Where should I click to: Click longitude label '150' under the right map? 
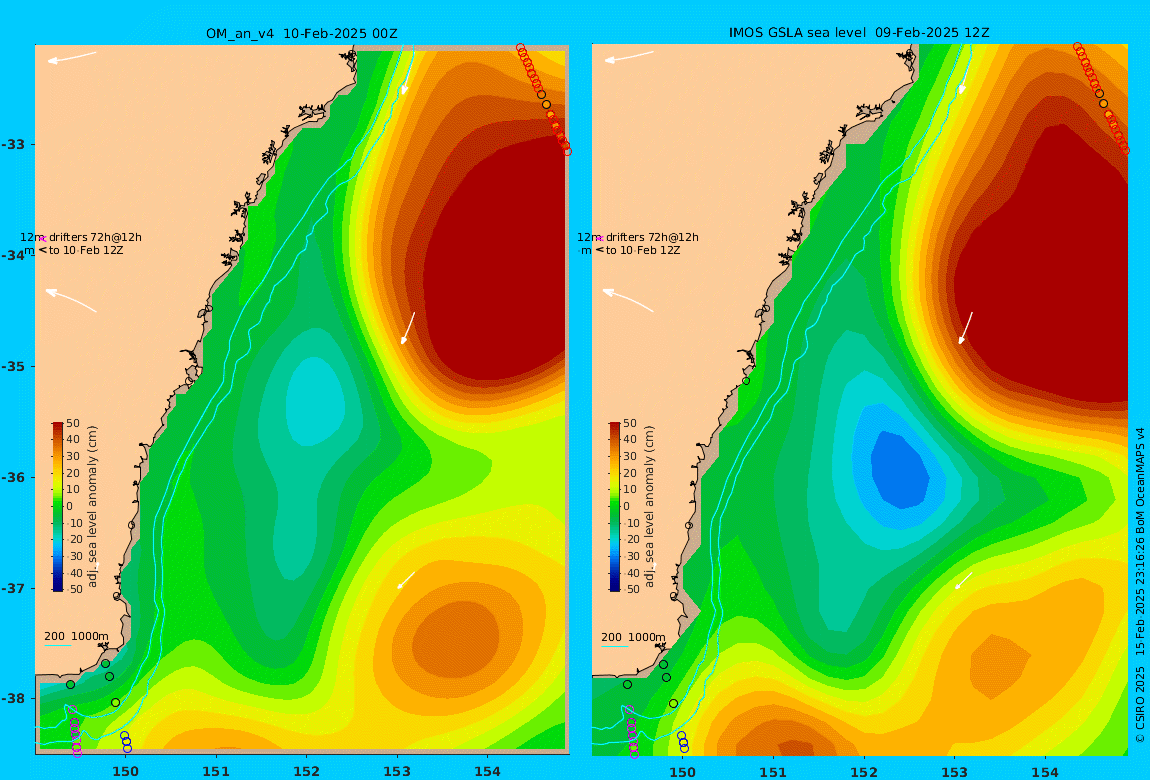coord(683,771)
